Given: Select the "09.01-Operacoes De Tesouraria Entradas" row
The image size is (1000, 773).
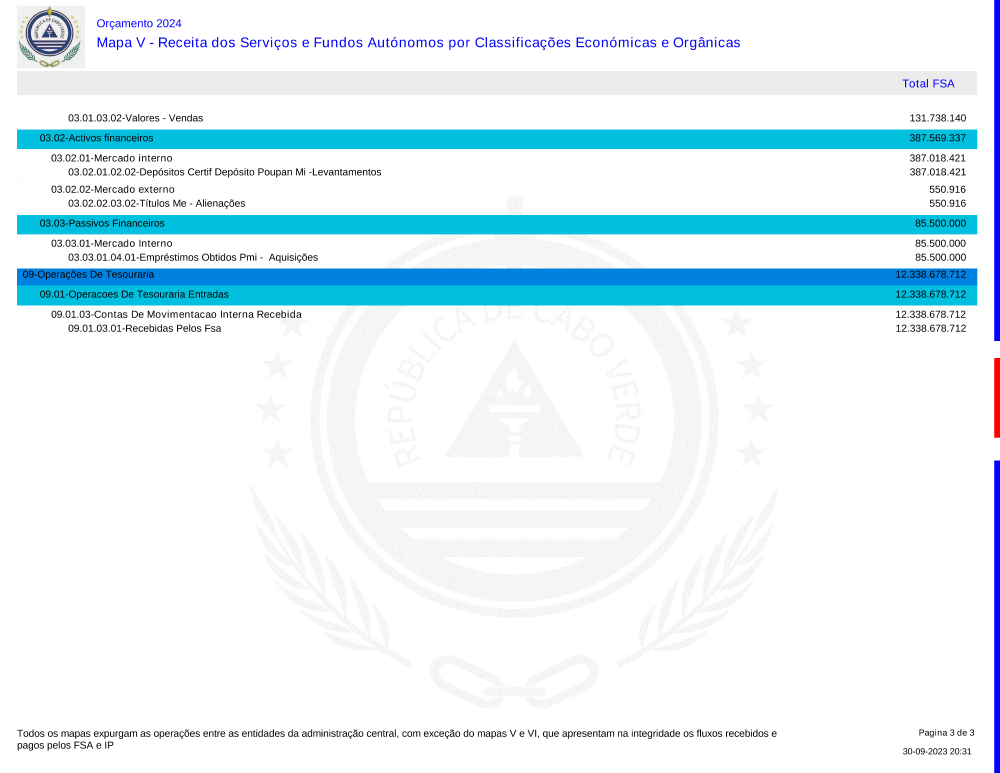Looking at the screenshot, I should click(x=134, y=294).
